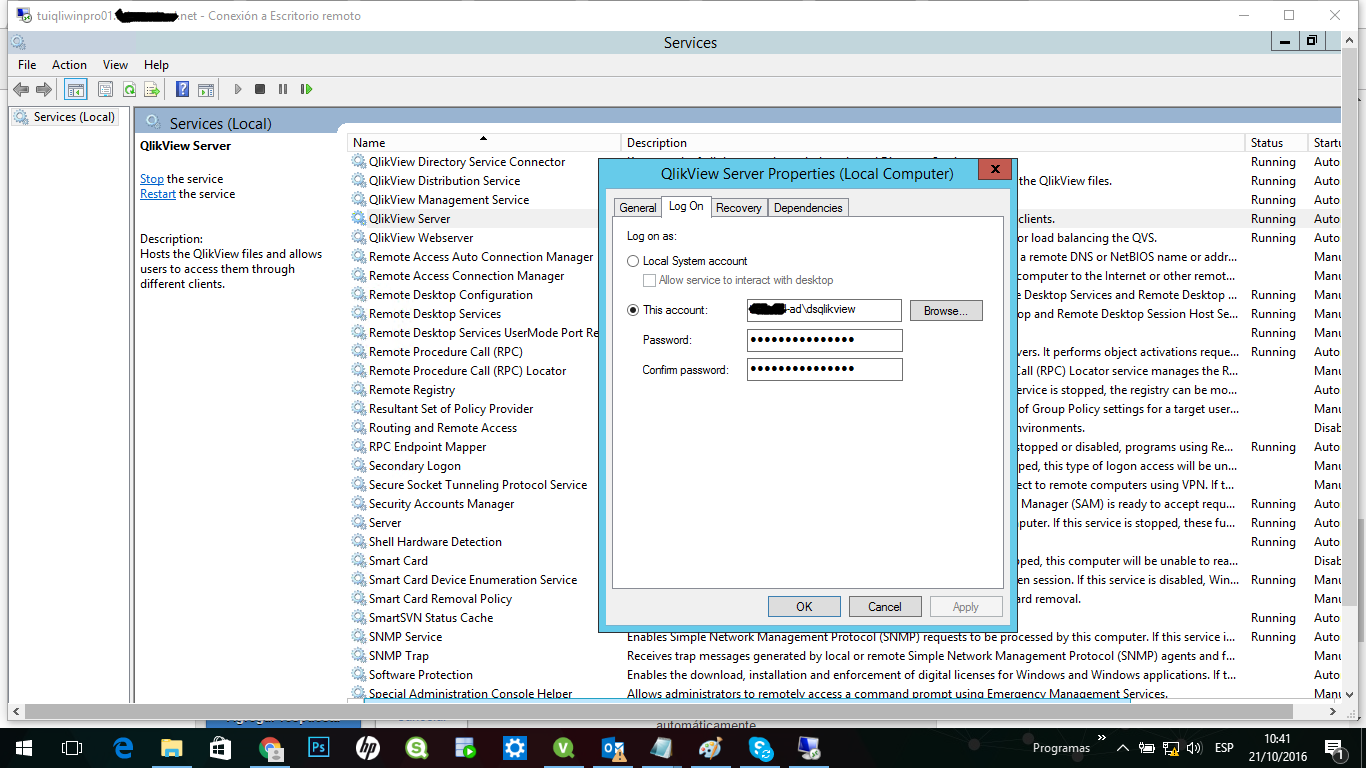Image resolution: width=1366 pixels, height=768 pixels.
Task: Click the This account name field
Action: (x=824, y=310)
